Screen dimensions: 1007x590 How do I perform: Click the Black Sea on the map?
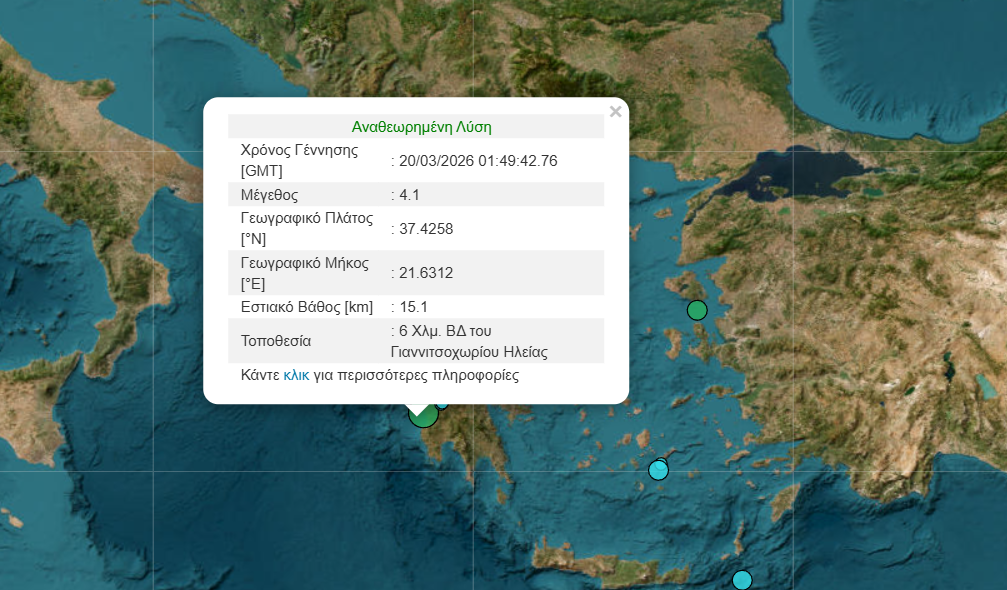(900, 50)
